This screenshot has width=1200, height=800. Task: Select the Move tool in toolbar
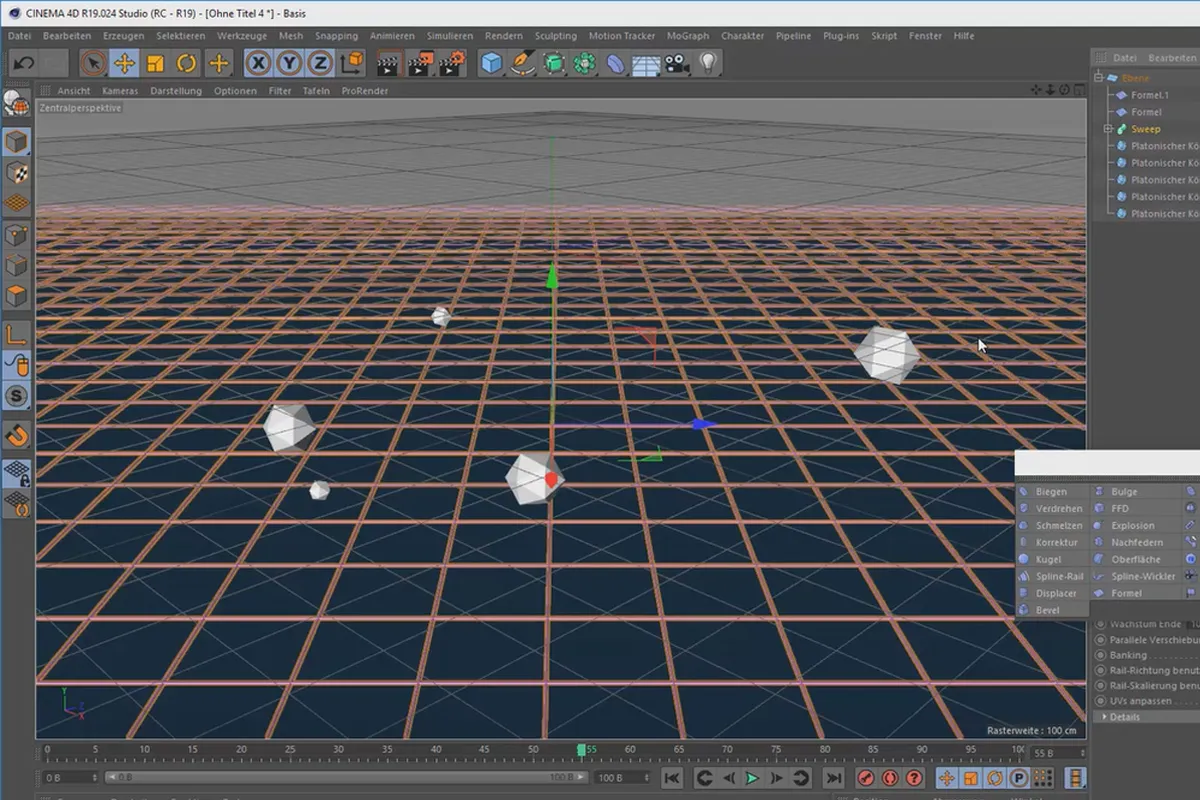[x=124, y=63]
